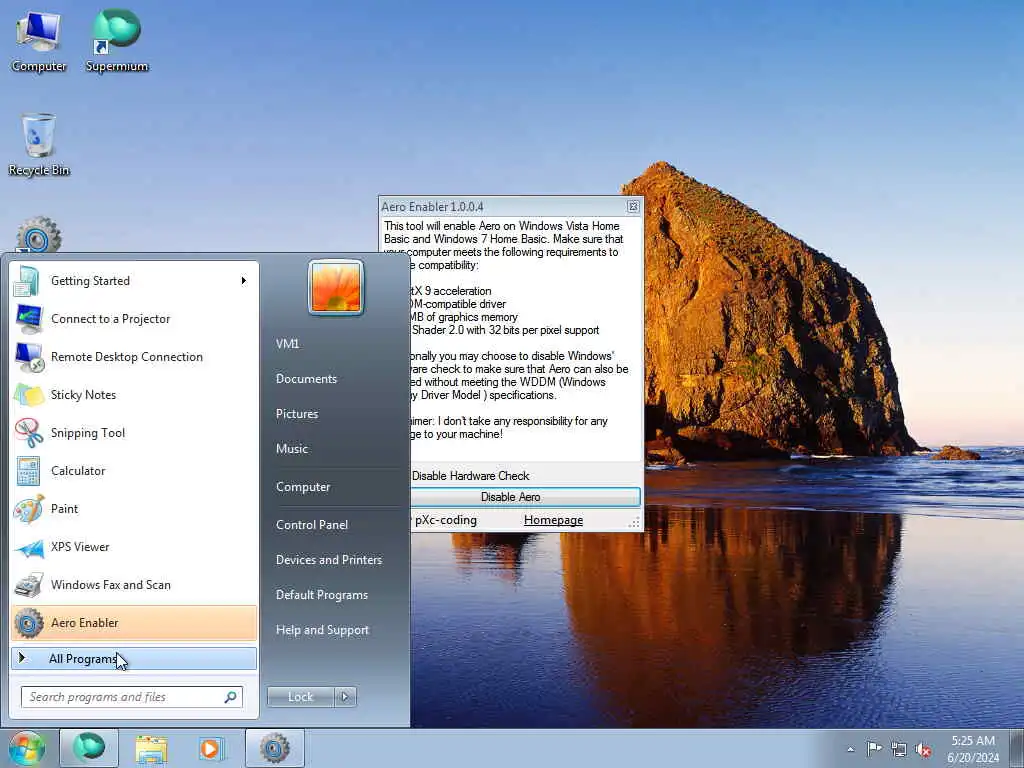The height and width of the screenshot is (768, 1024).
Task: Click the Show desktop strip at taskbar end
Action: 1019,748
